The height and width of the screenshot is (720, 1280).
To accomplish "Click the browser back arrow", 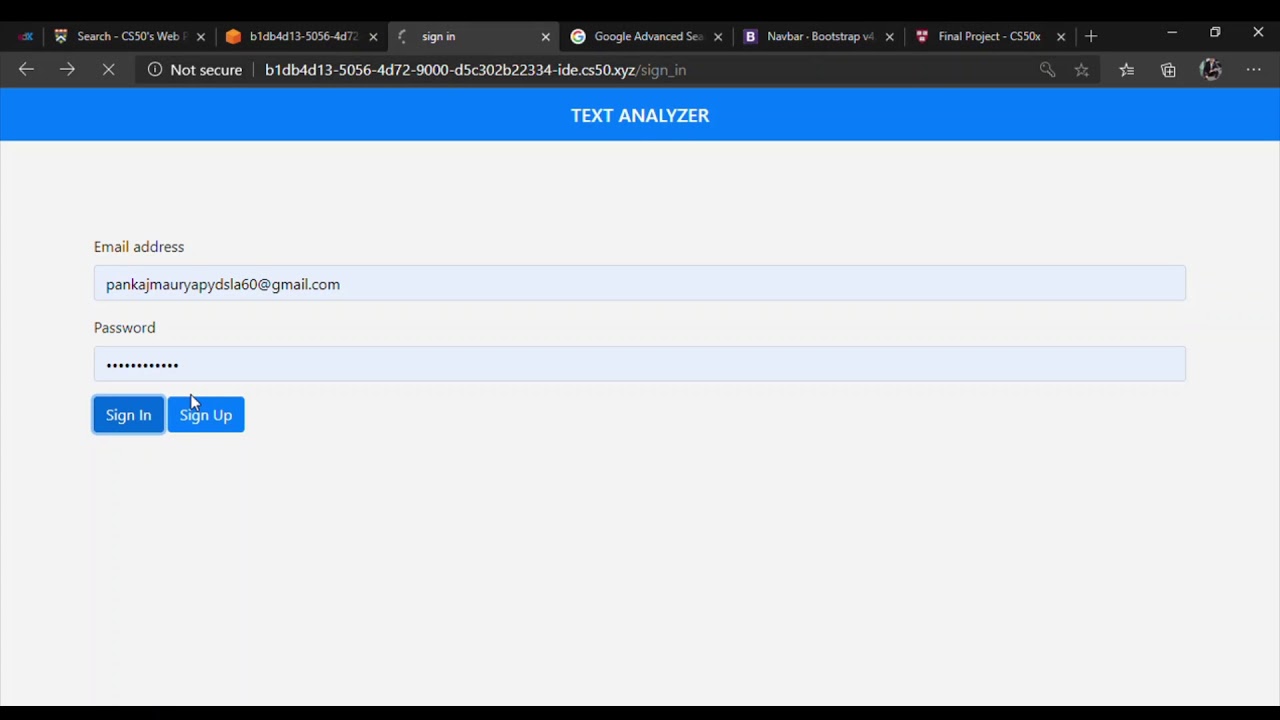I will click(26, 70).
